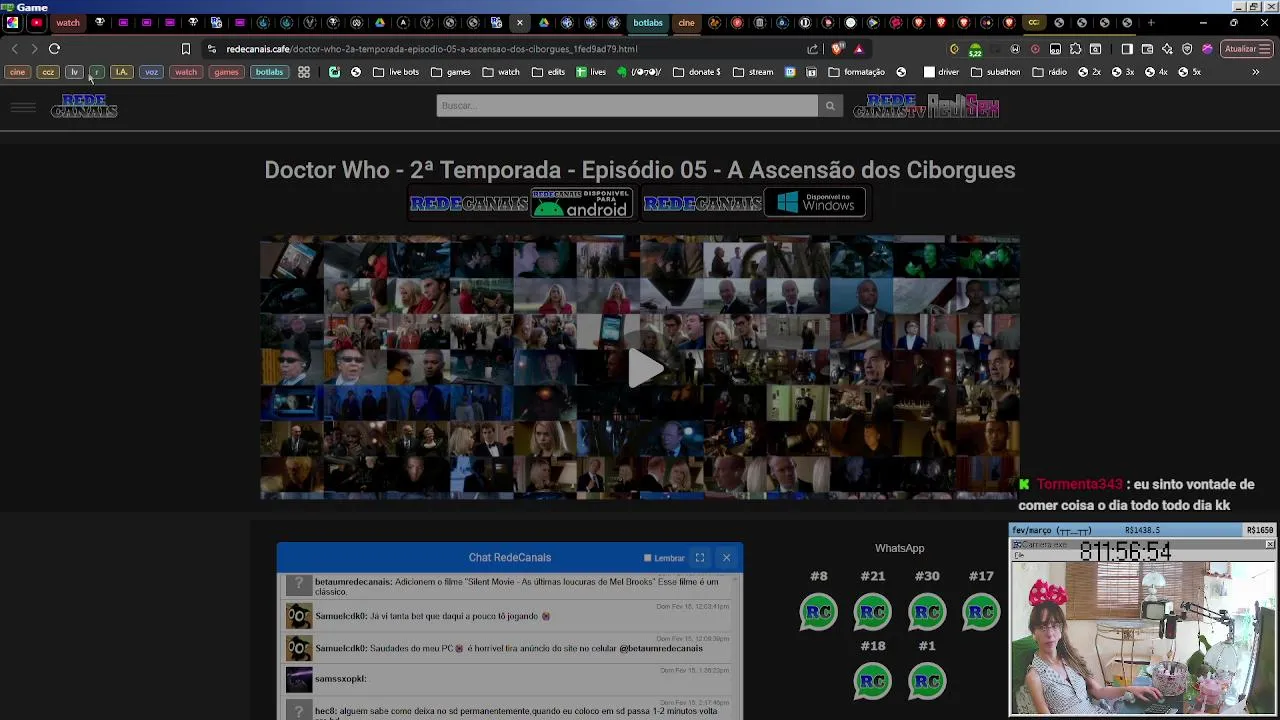1280x720 pixels.
Task: Expand 'stream' bookmarks folder
Action: [x=753, y=72]
